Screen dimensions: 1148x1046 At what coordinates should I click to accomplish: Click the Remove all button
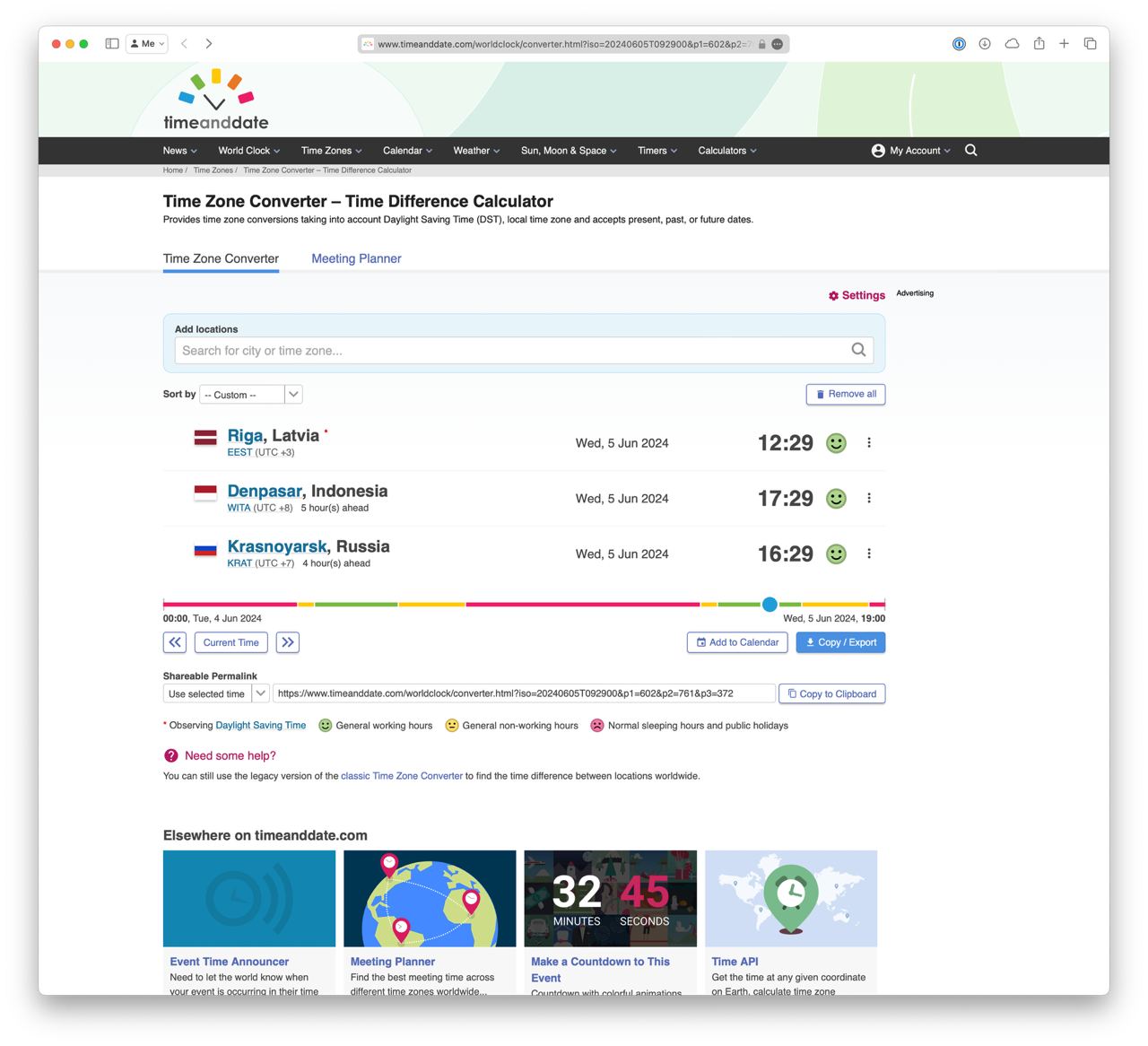click(x=846, y=394)
